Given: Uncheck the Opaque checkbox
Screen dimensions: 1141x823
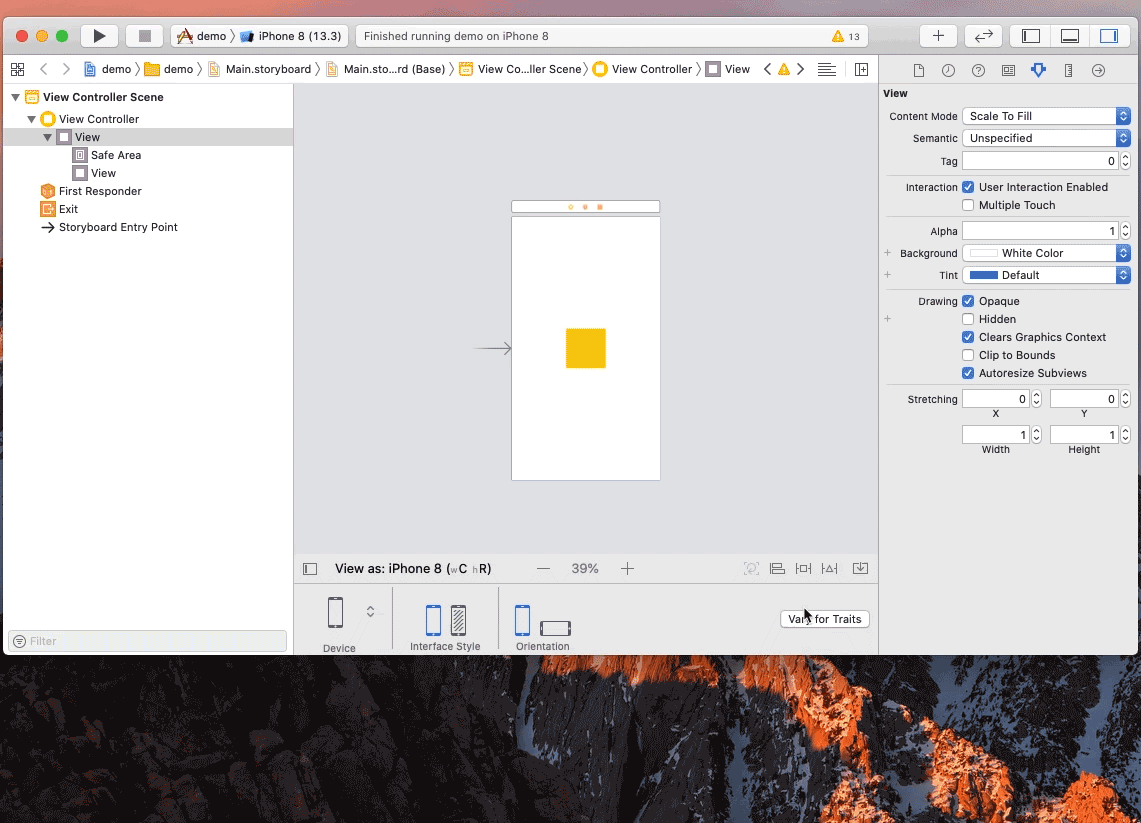Looking at the screenshot, I should 968,301.
